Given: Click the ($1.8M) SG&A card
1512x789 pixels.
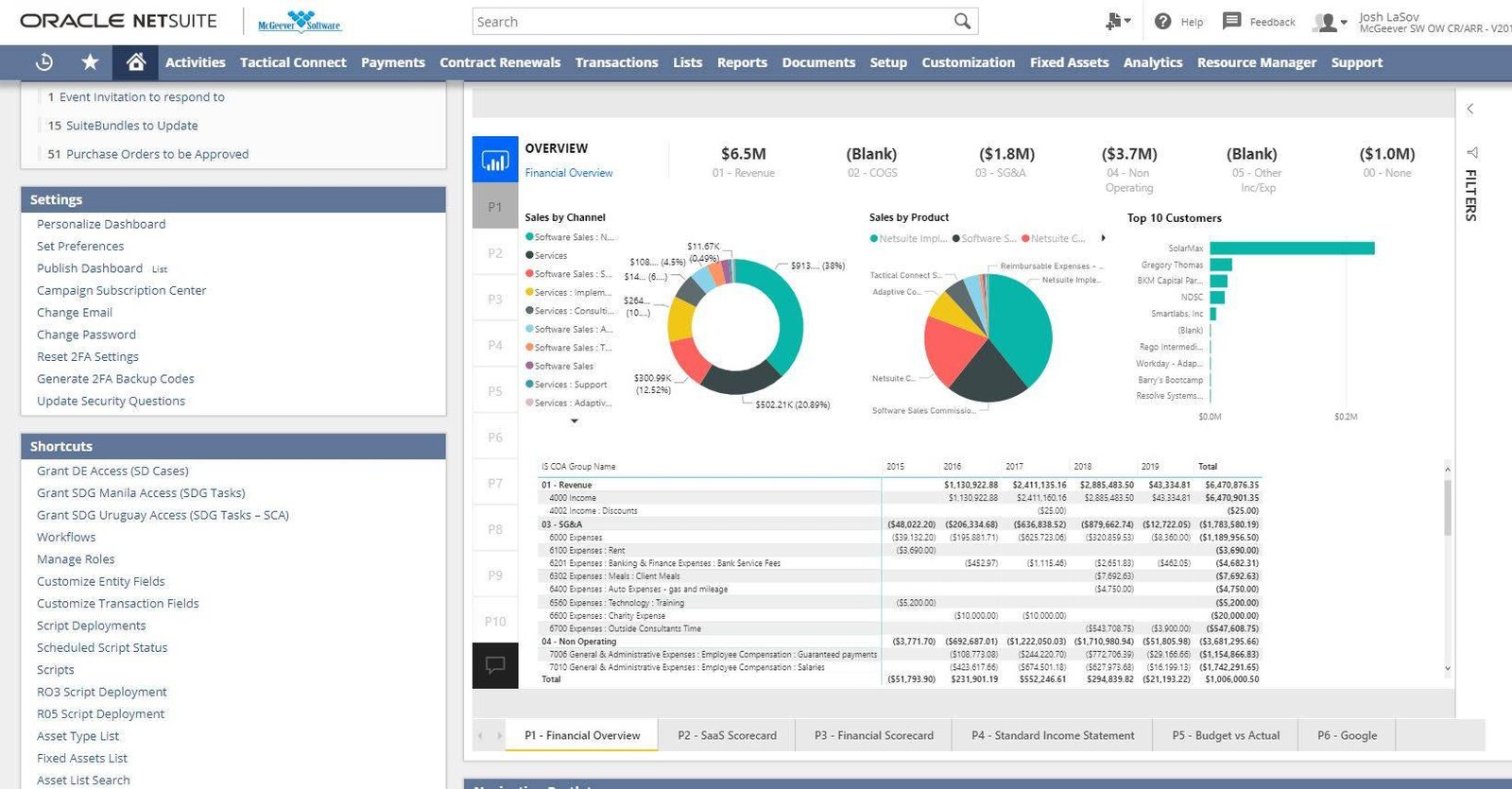Looking at the screenshot, I should 1006,162.
